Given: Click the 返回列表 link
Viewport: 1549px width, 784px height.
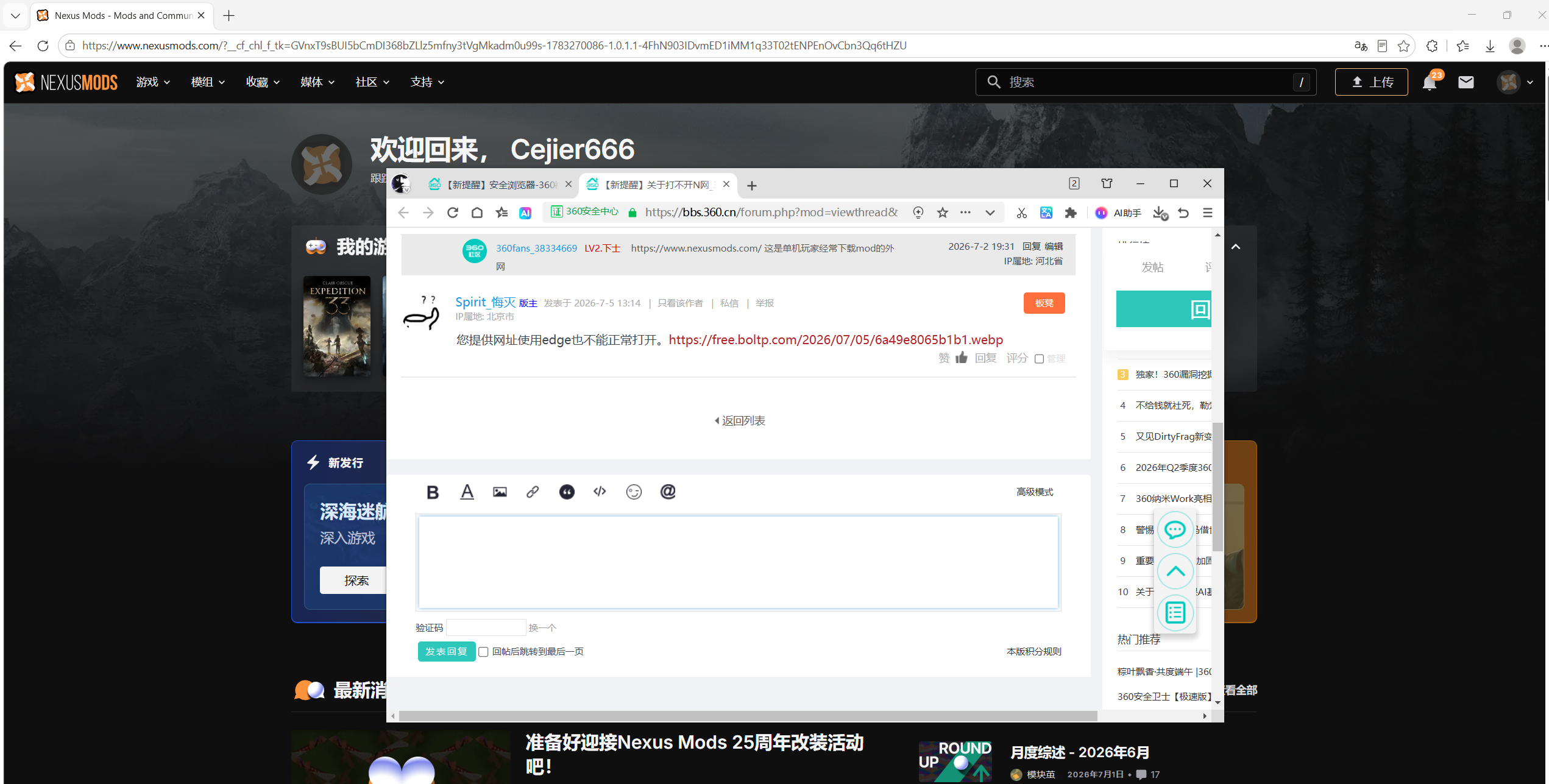Looking at the screenshot, I should point(740,420).
